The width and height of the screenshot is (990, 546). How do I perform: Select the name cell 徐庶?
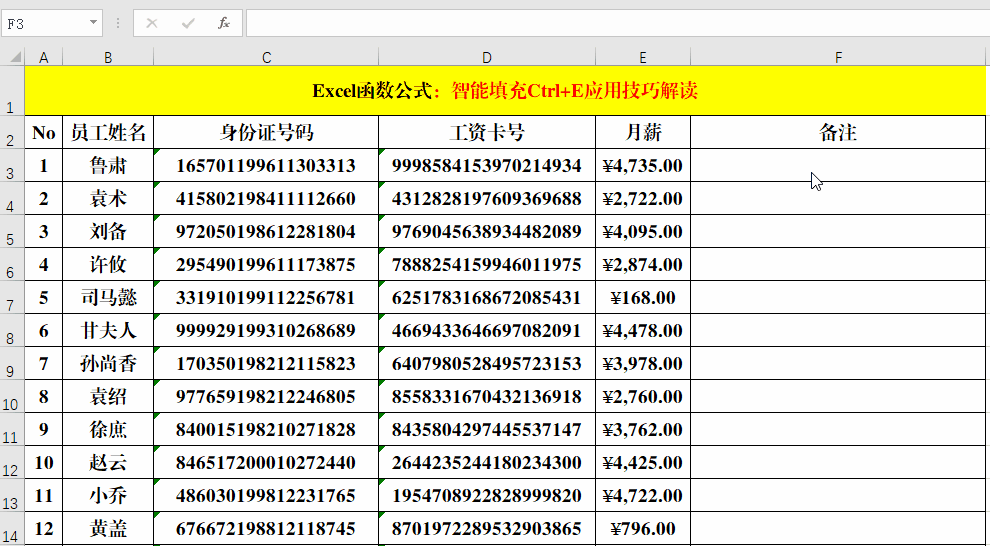click(x=108, y=429)
